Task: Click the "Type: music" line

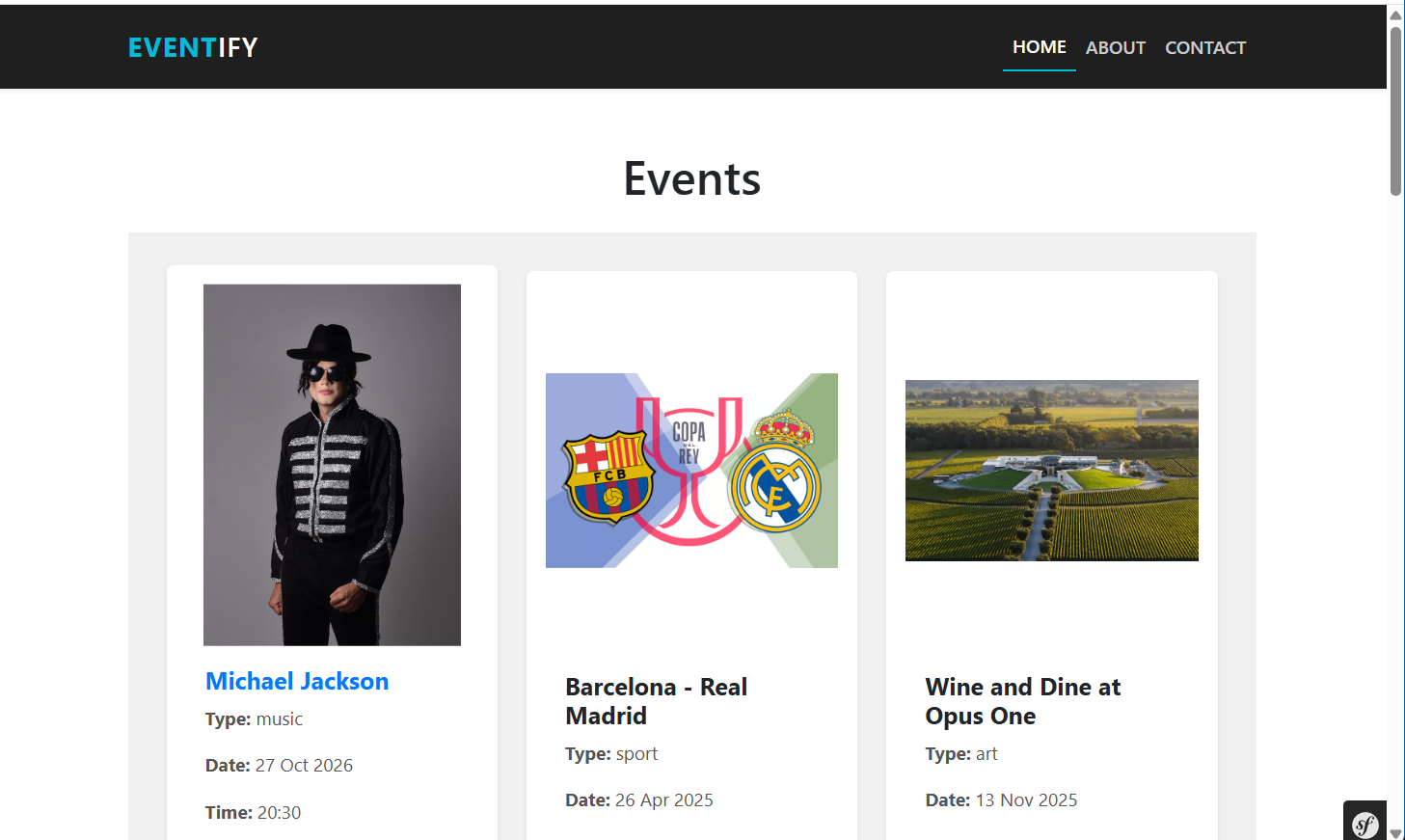Action: pos(254,719)
